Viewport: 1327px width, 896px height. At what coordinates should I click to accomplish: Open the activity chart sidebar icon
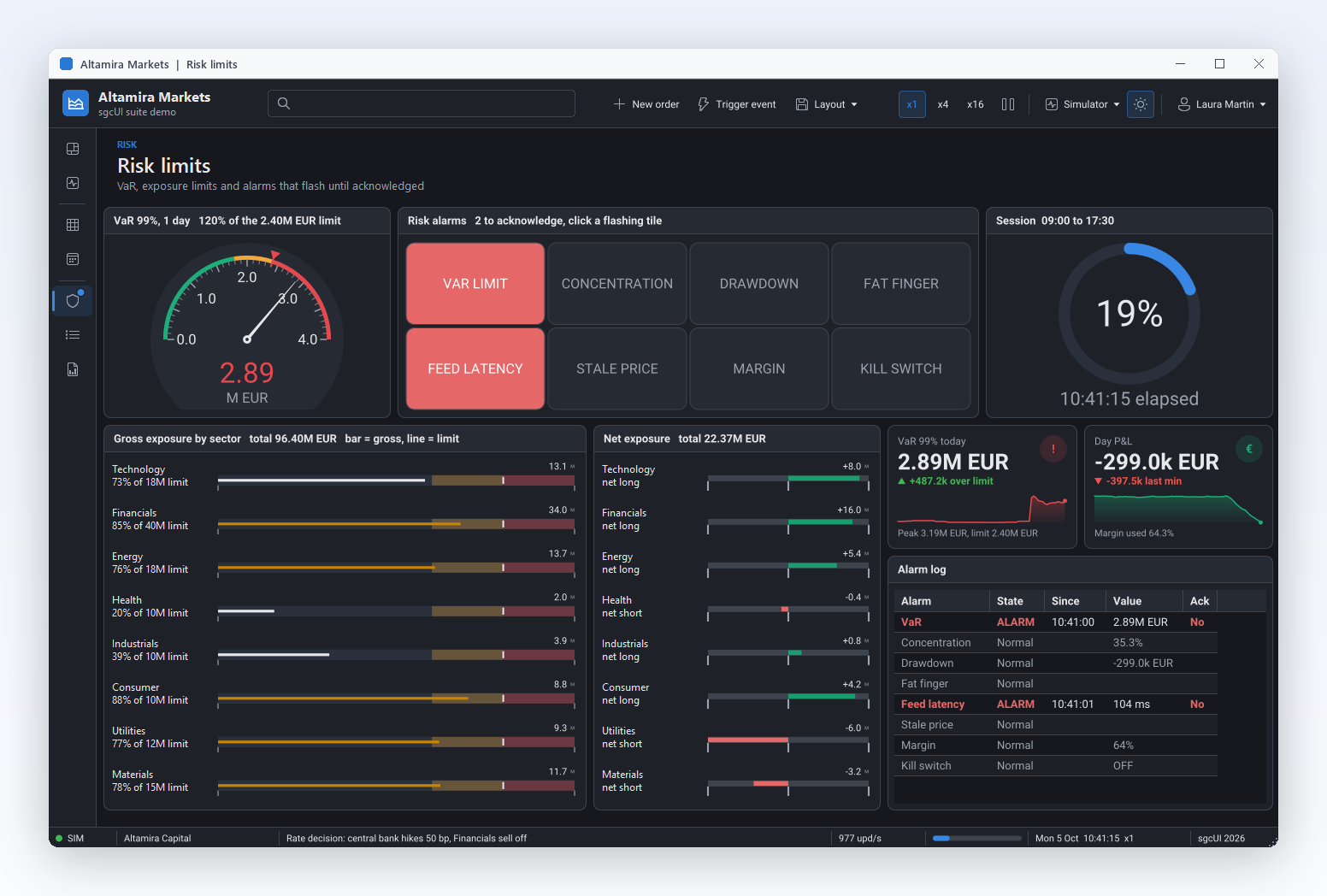(73, 183)
